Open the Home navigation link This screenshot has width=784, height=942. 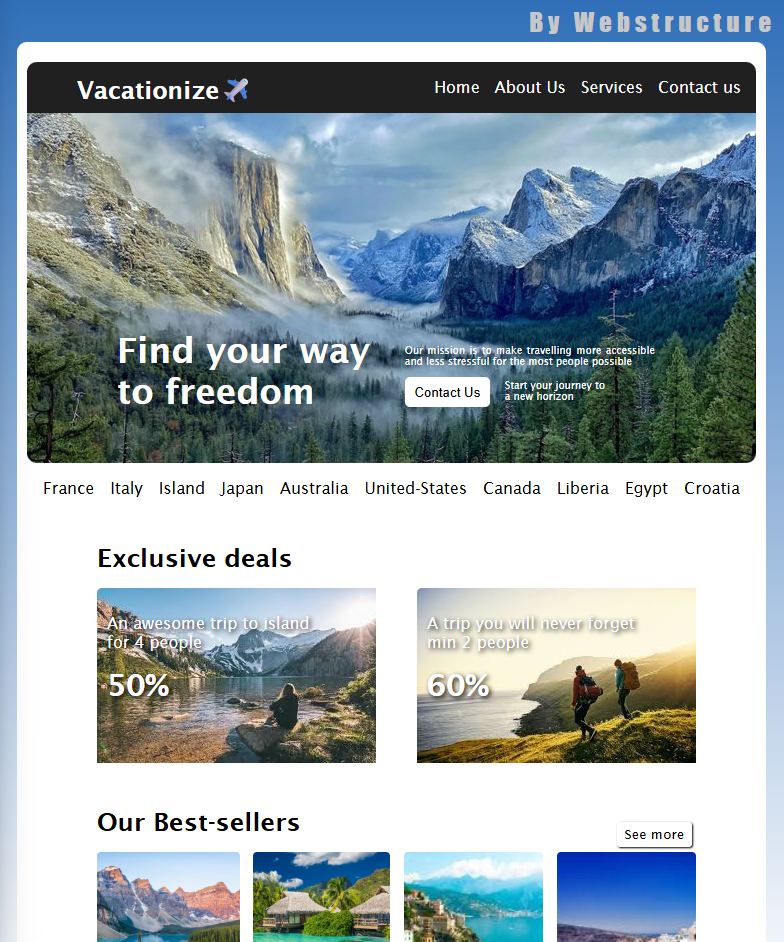pyautogui.click(x=457, y=88)
